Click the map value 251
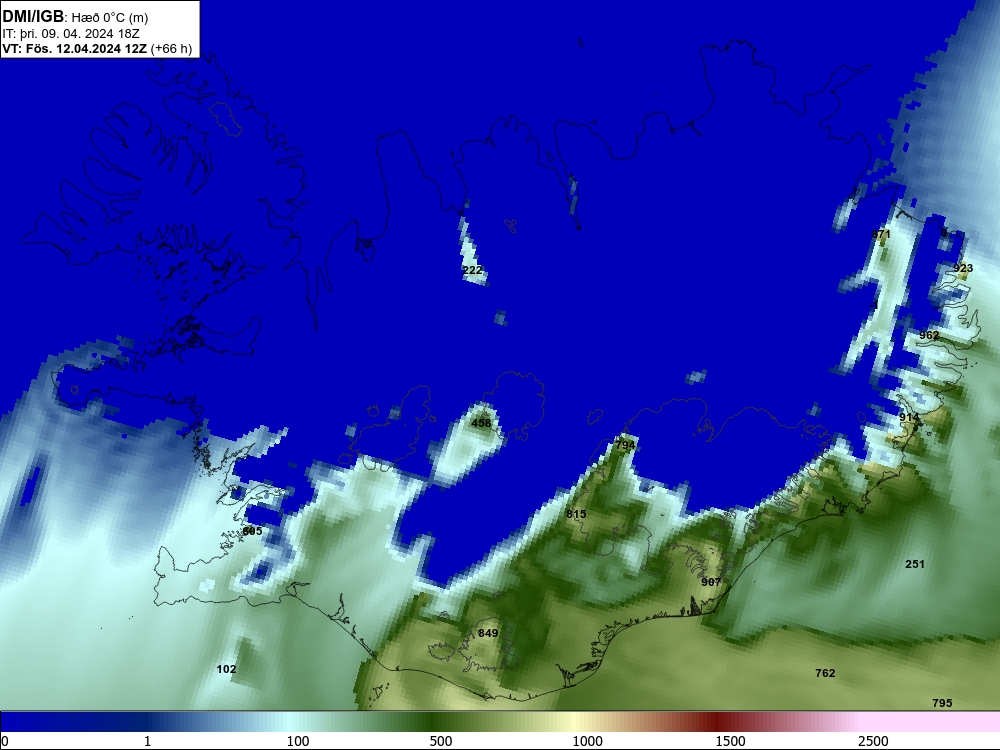Screen dimensions: 1000x750 coord(915,564)
